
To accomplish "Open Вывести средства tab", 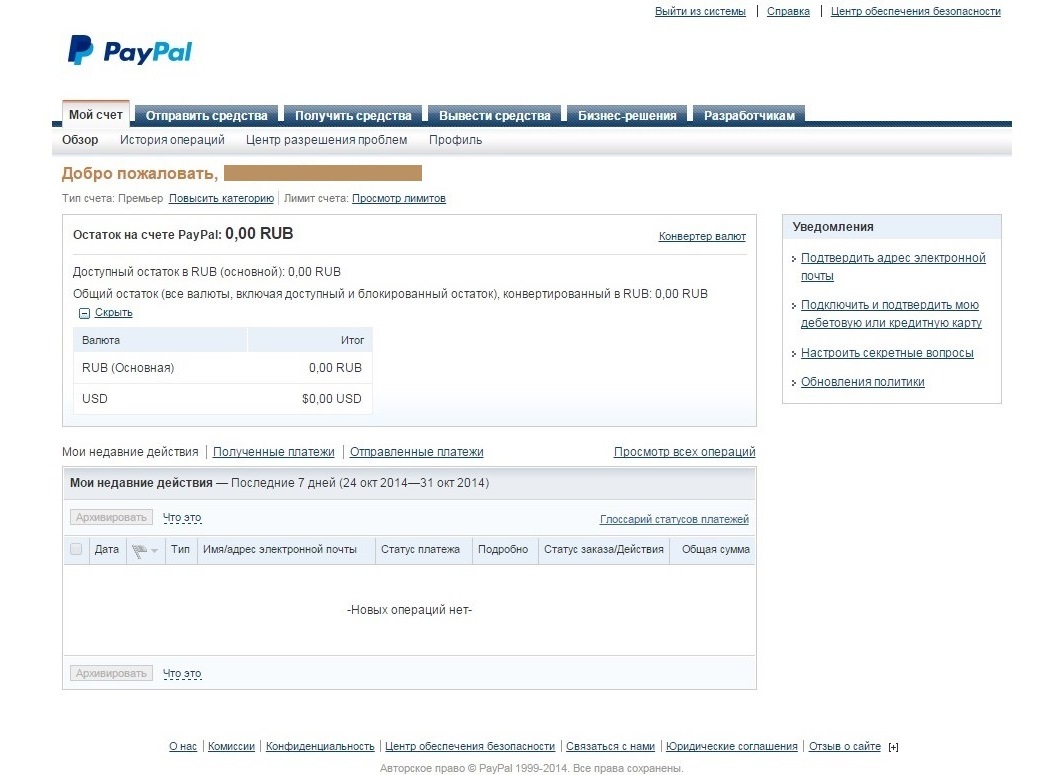I will 495,116.
